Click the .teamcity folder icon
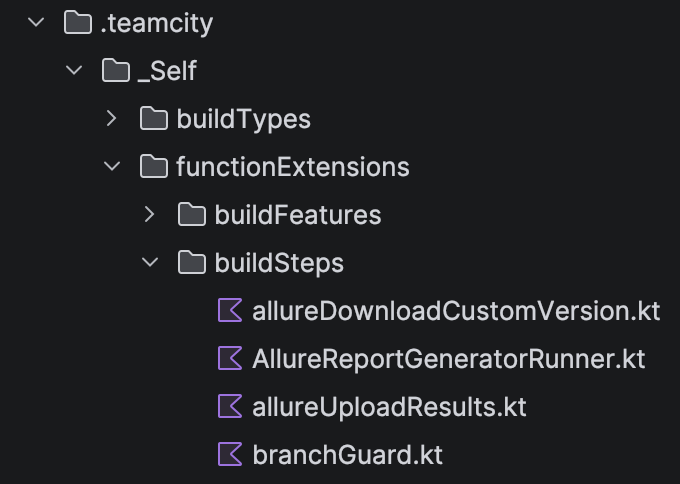The height and width of the screenshot is (484, 680). [78, 23]
